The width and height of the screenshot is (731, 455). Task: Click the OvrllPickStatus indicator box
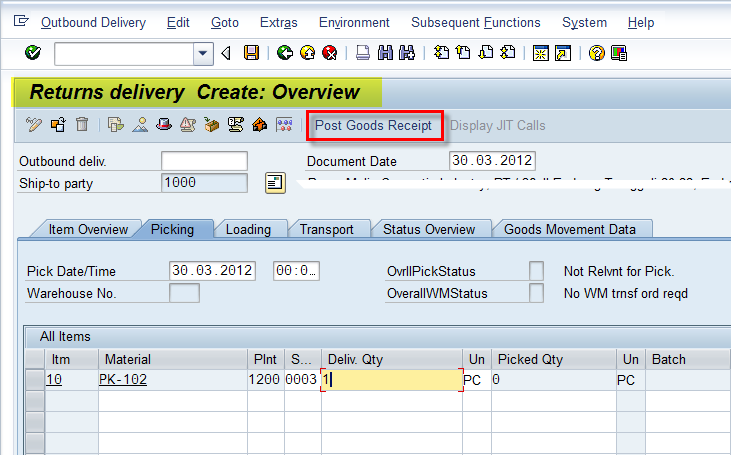pos(537,271)
